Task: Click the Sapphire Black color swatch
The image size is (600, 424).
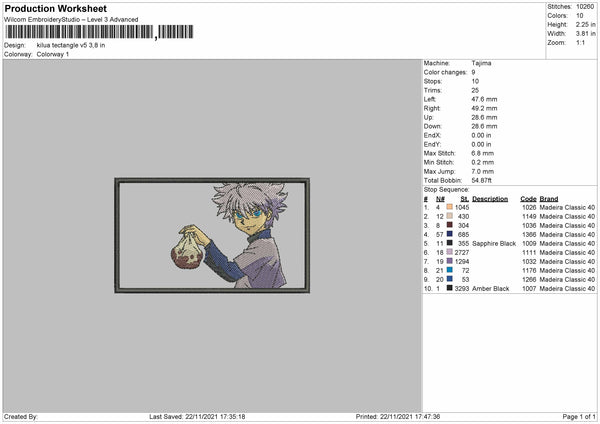Action: 450,243
